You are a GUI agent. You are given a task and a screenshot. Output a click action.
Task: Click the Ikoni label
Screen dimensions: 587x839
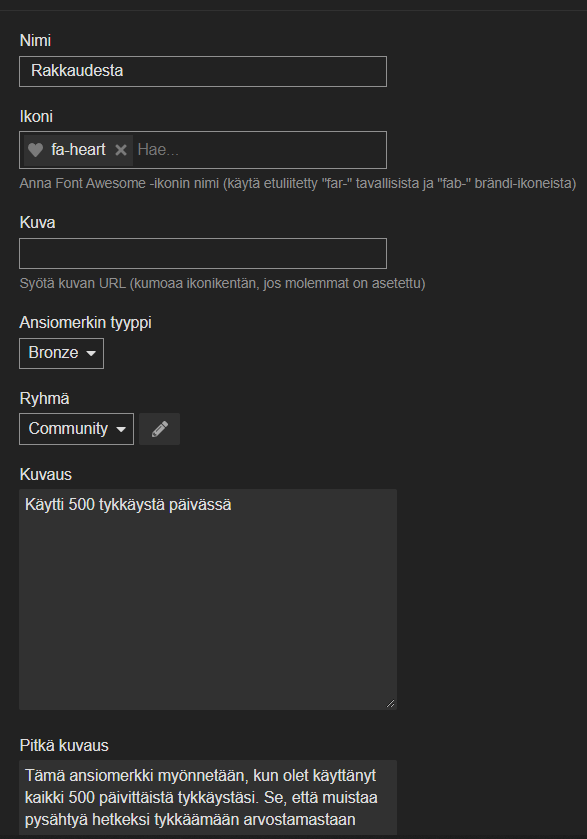coord(36,117)
